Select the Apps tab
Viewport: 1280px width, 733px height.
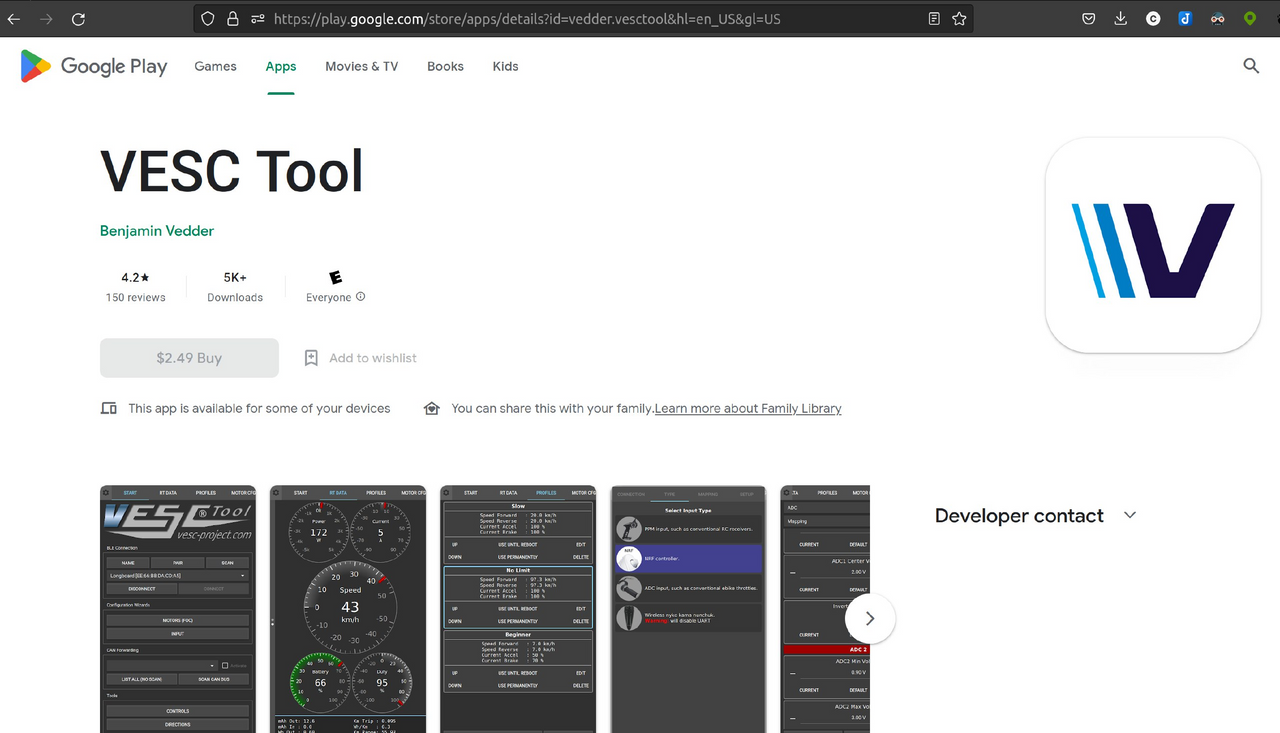click(x=281, y=66)
